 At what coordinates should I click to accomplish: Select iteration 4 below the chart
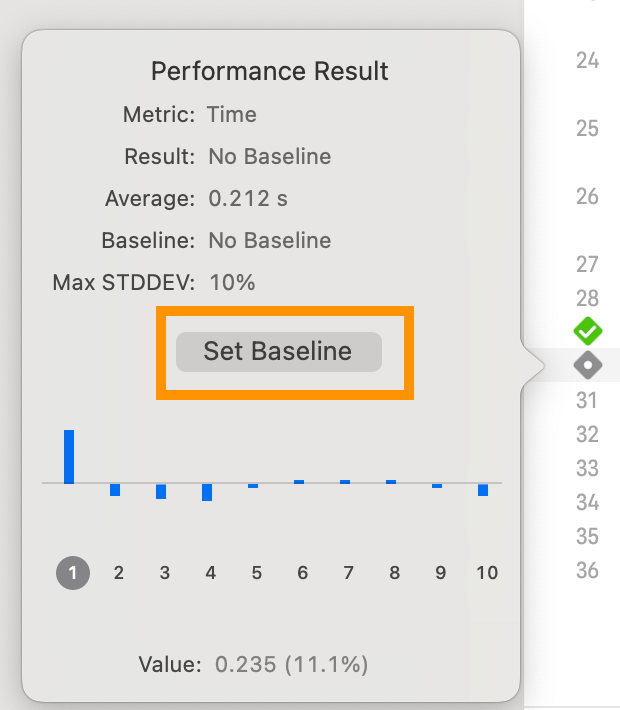210,573
